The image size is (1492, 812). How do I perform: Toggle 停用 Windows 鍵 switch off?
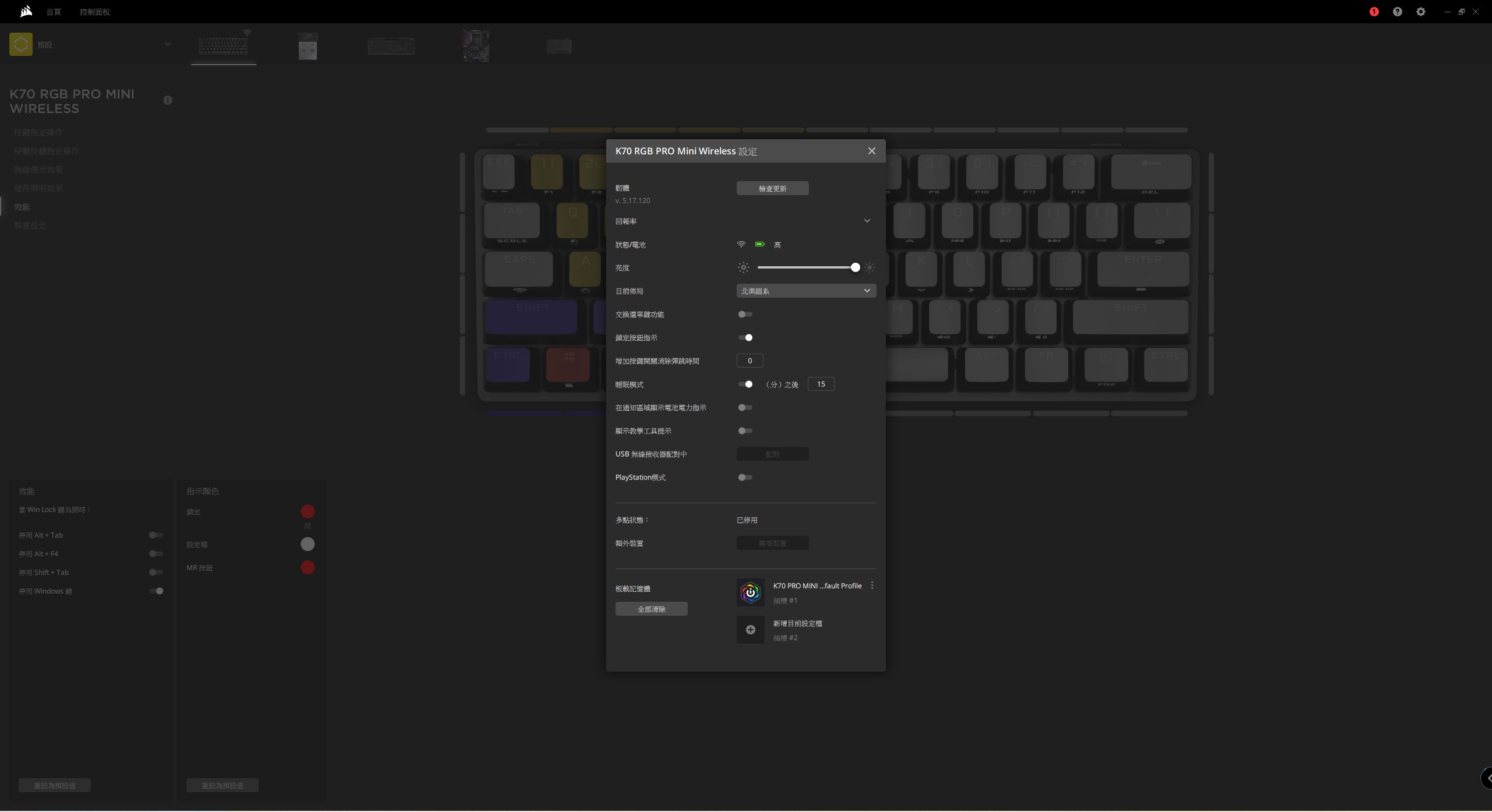coord(156,591)
